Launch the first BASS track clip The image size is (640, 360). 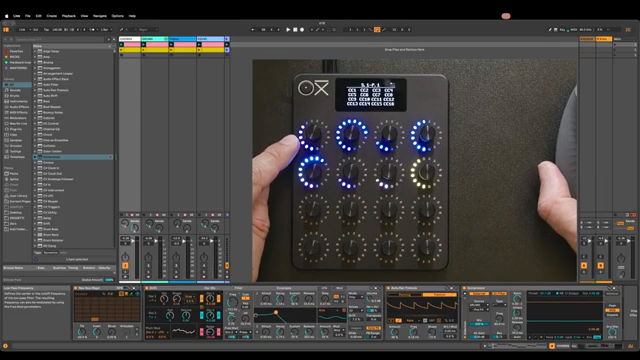click(x=171, y=44)
